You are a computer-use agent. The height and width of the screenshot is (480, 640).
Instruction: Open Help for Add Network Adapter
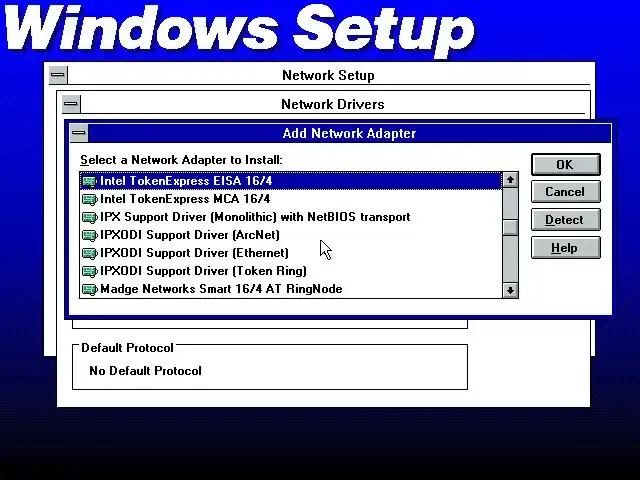point(566,248)
